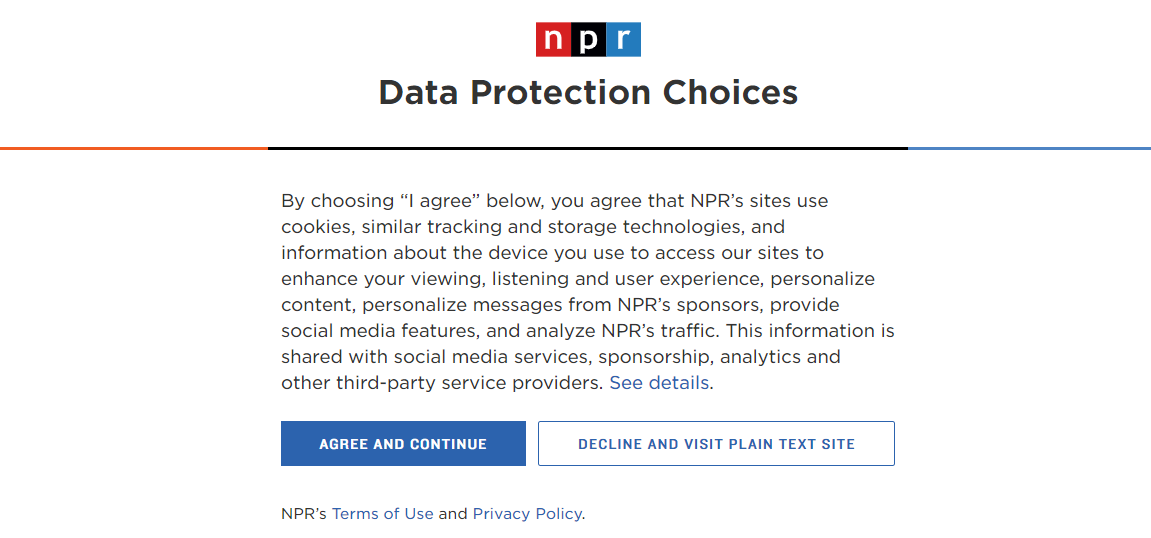Viewport: 1151px width, 538px height.
Task: Open the See details link
Action: click(x=659, y=383)
